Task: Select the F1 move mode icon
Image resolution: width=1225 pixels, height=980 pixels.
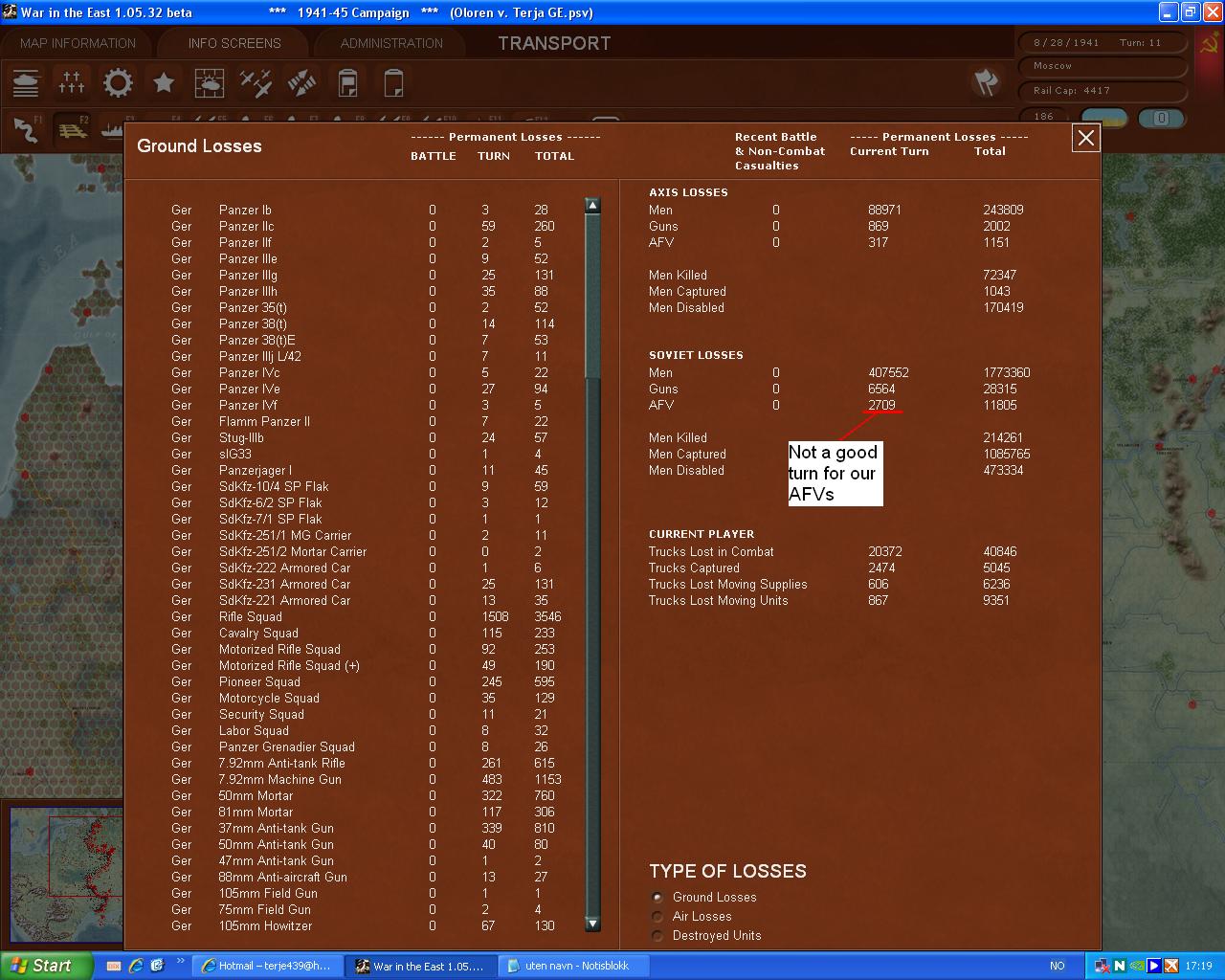Action: [26, 128]
